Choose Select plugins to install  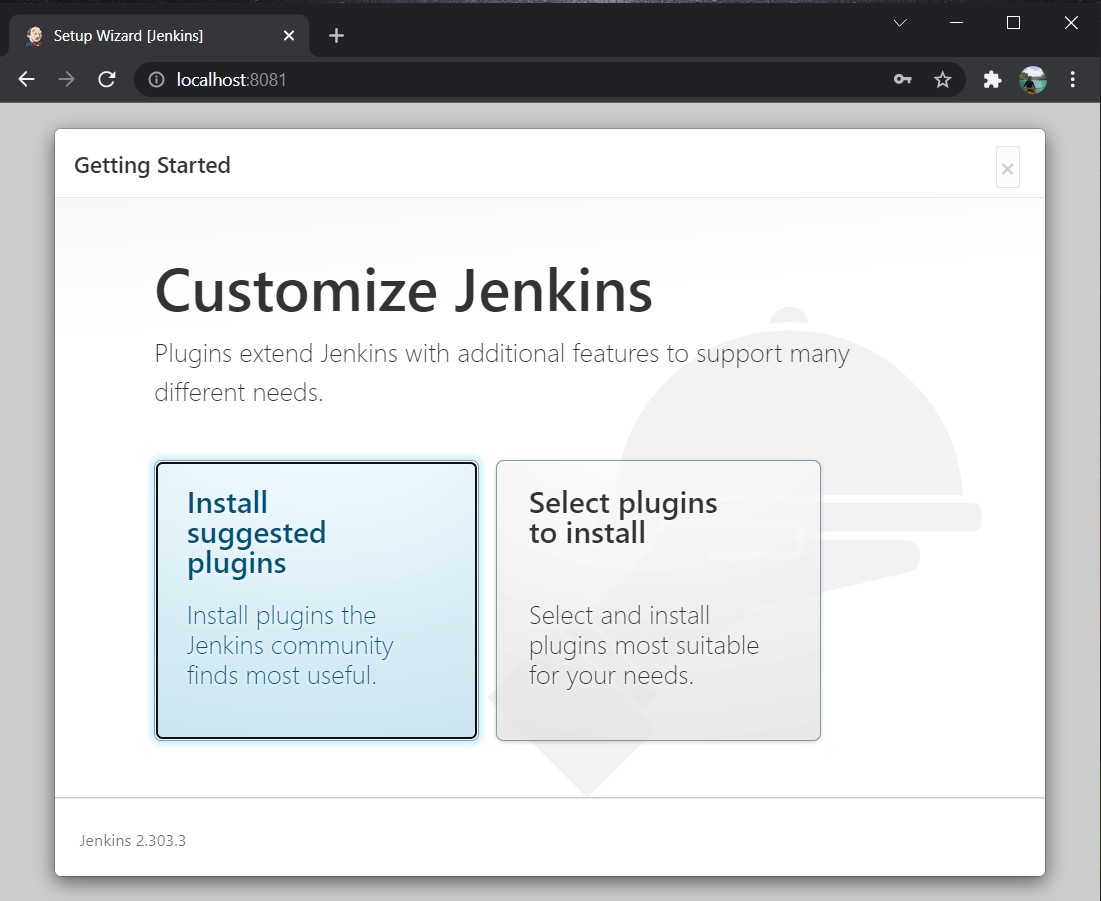[657, 600]
